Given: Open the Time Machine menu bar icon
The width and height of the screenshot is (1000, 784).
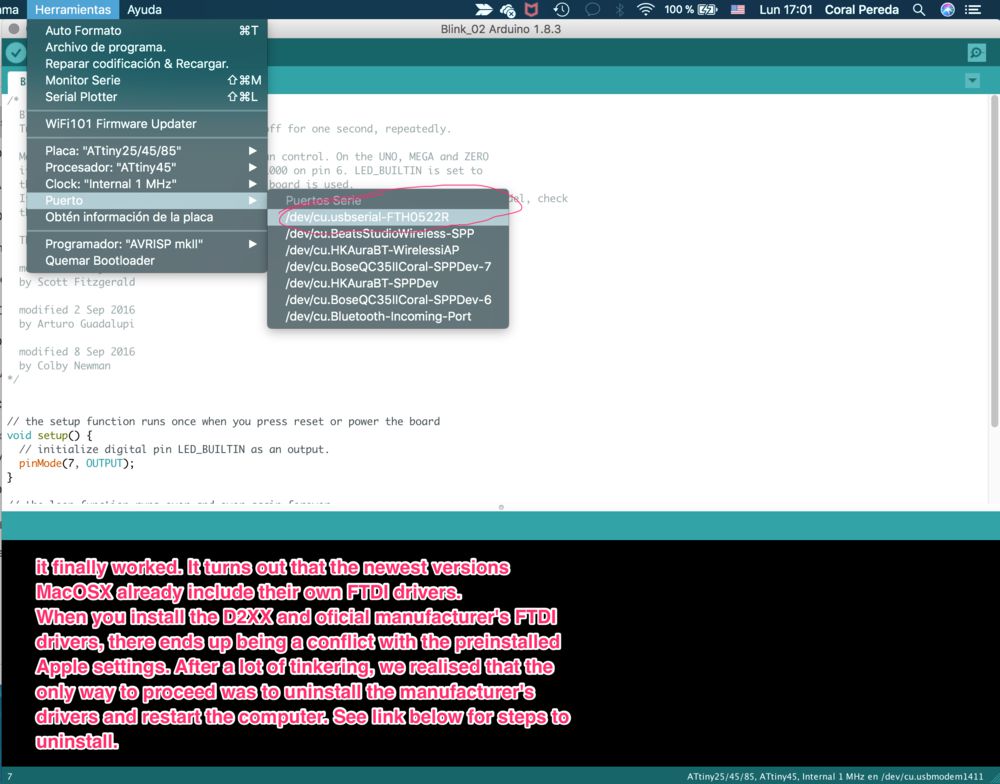Looking at the screenshot, I should [561, 10].
